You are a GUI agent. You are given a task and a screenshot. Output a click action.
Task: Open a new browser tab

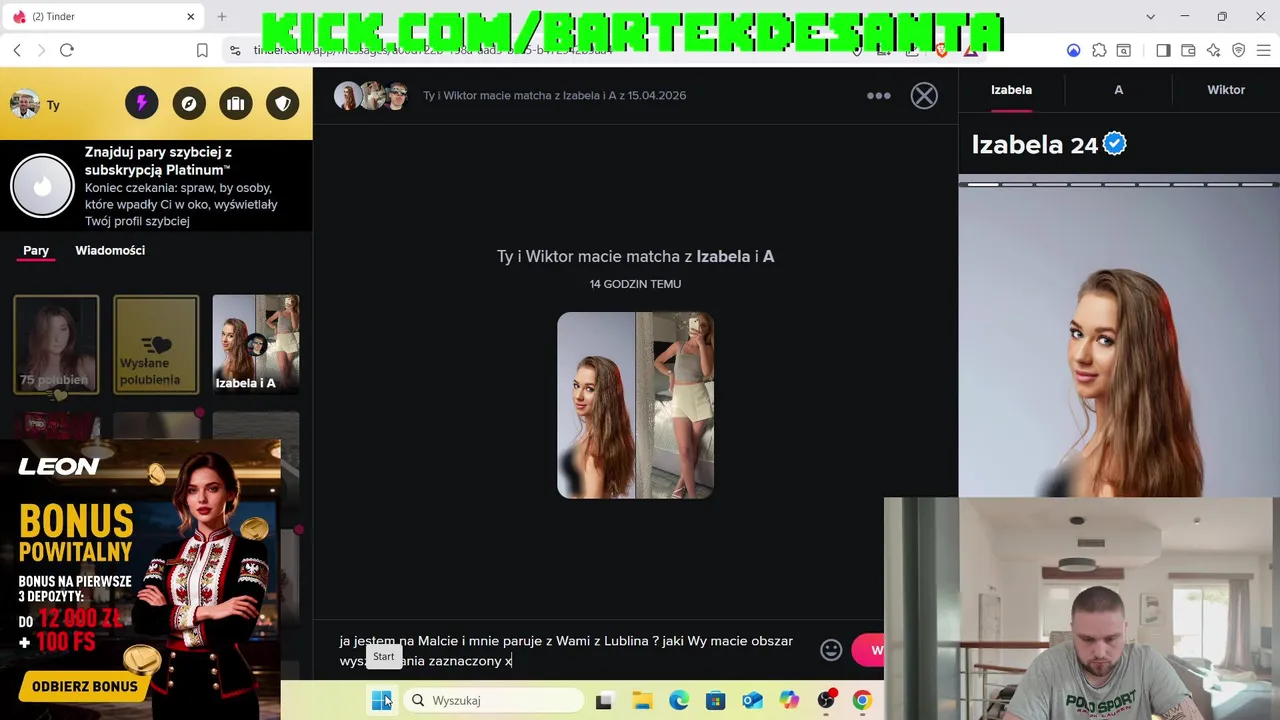[222, 17]
